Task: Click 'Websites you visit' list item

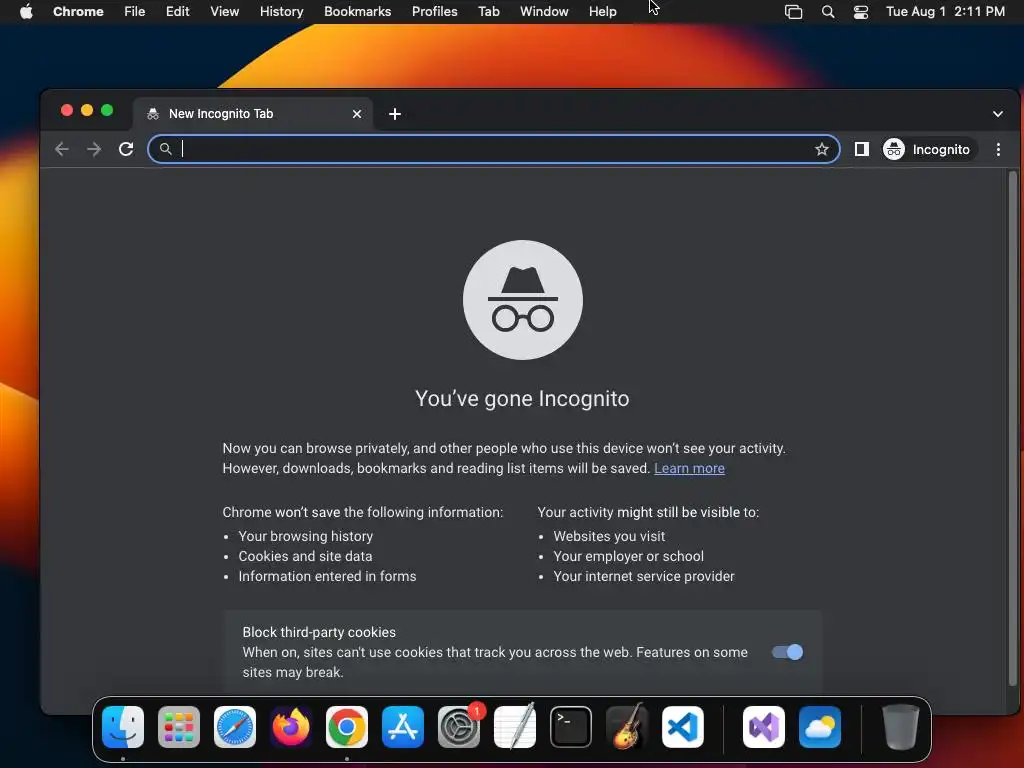Action: [x=609, y=536]
